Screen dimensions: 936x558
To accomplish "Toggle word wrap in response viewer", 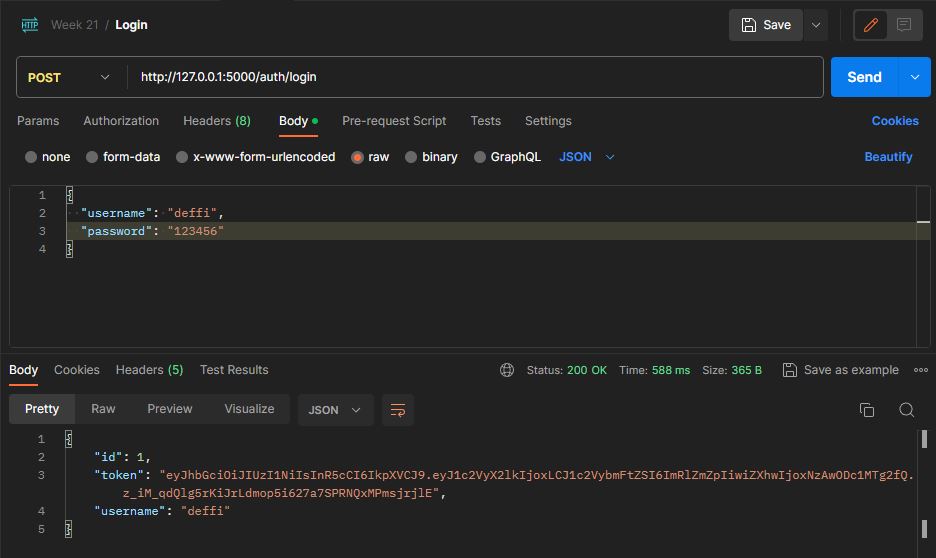I will [398, 410].
